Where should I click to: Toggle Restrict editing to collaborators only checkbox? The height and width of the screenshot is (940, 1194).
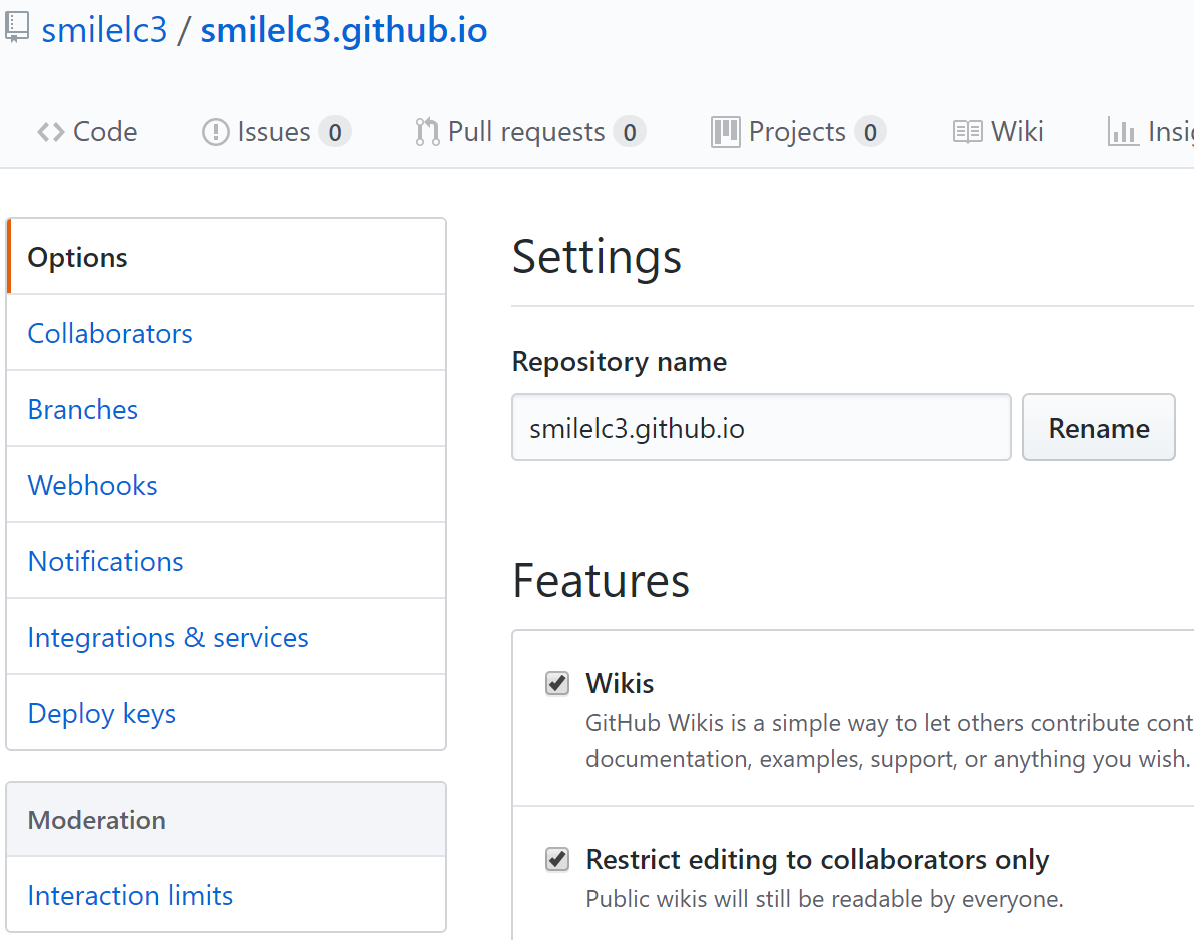coord(557,859)
